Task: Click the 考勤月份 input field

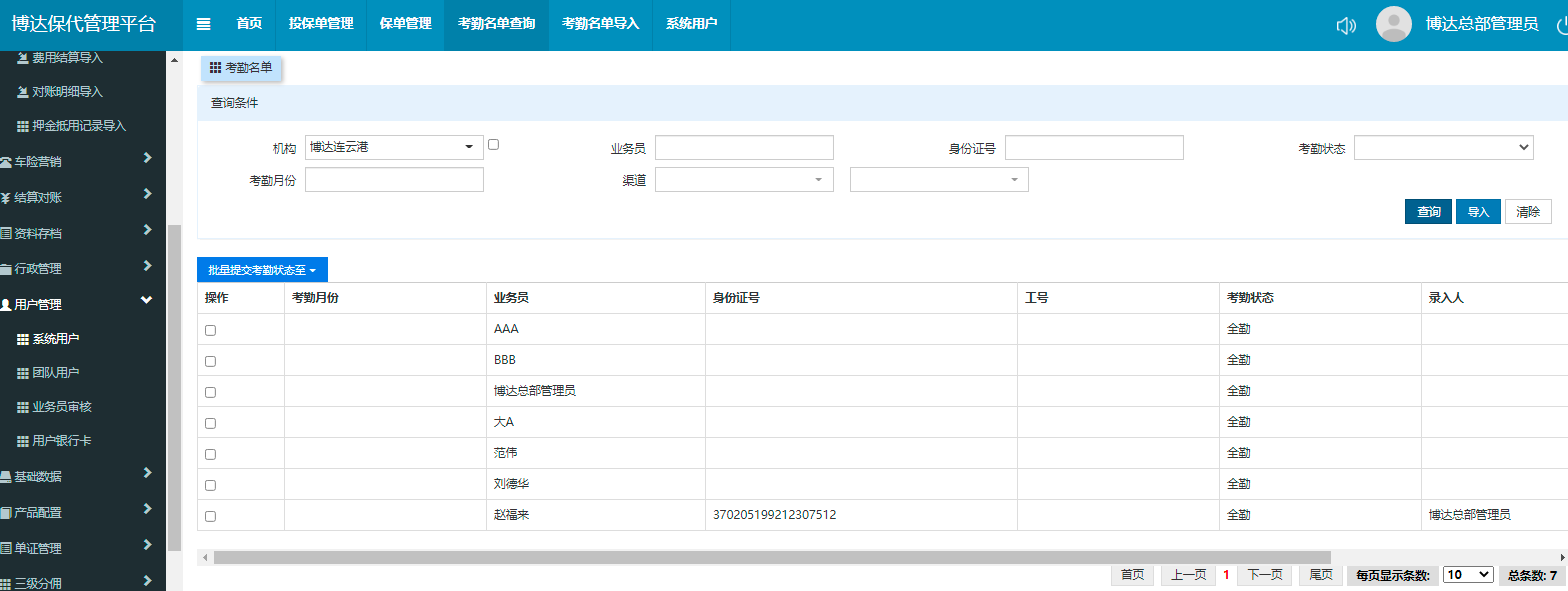Action: coord(394,180)
